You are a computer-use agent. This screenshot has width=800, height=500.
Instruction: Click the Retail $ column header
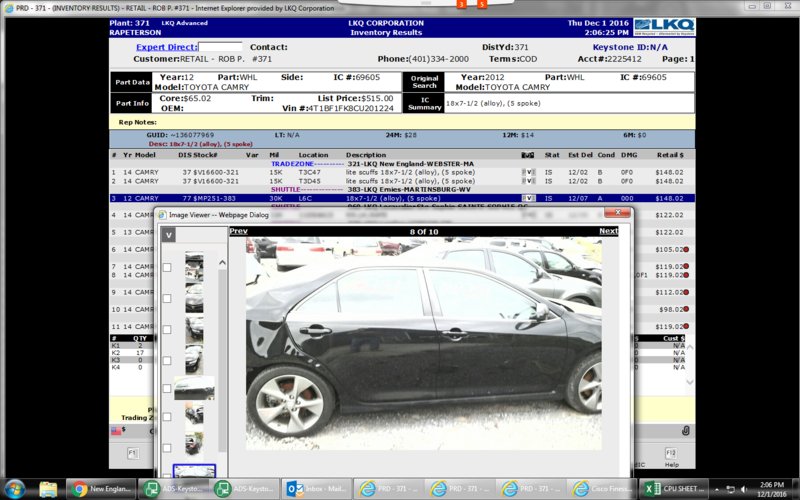pyautogui.click(x=670, y=155)
